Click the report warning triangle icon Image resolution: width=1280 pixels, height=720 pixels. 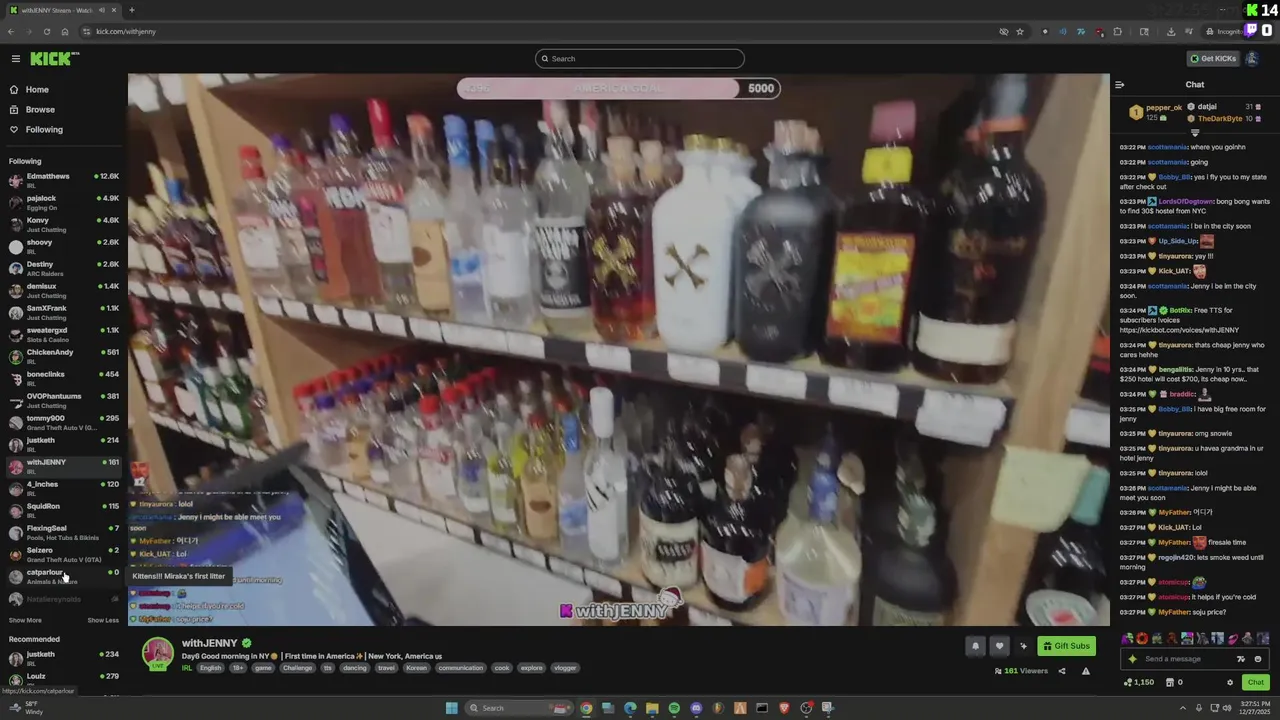pos(1086,671)
